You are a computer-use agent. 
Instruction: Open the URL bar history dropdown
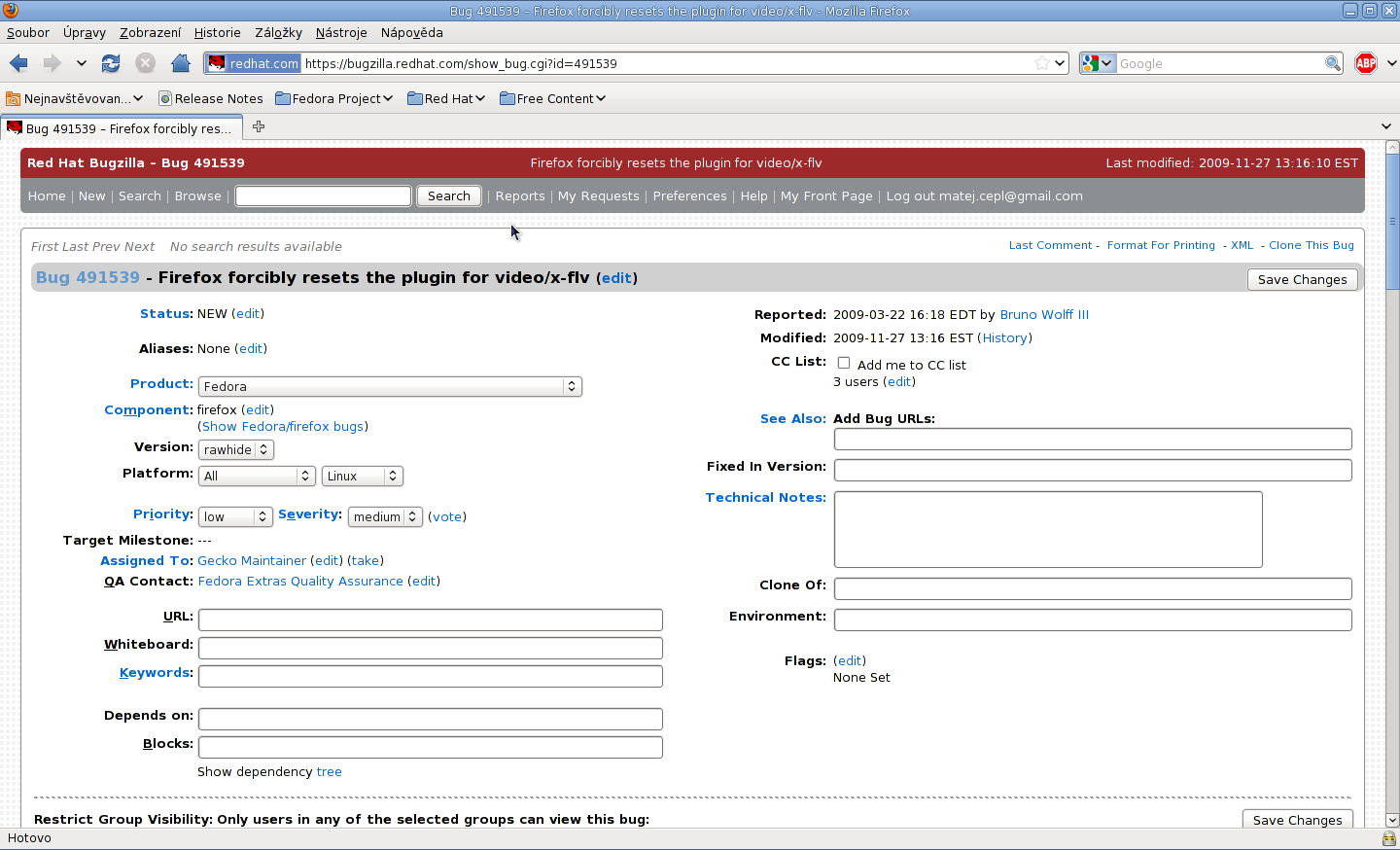tap(1060, 63)
